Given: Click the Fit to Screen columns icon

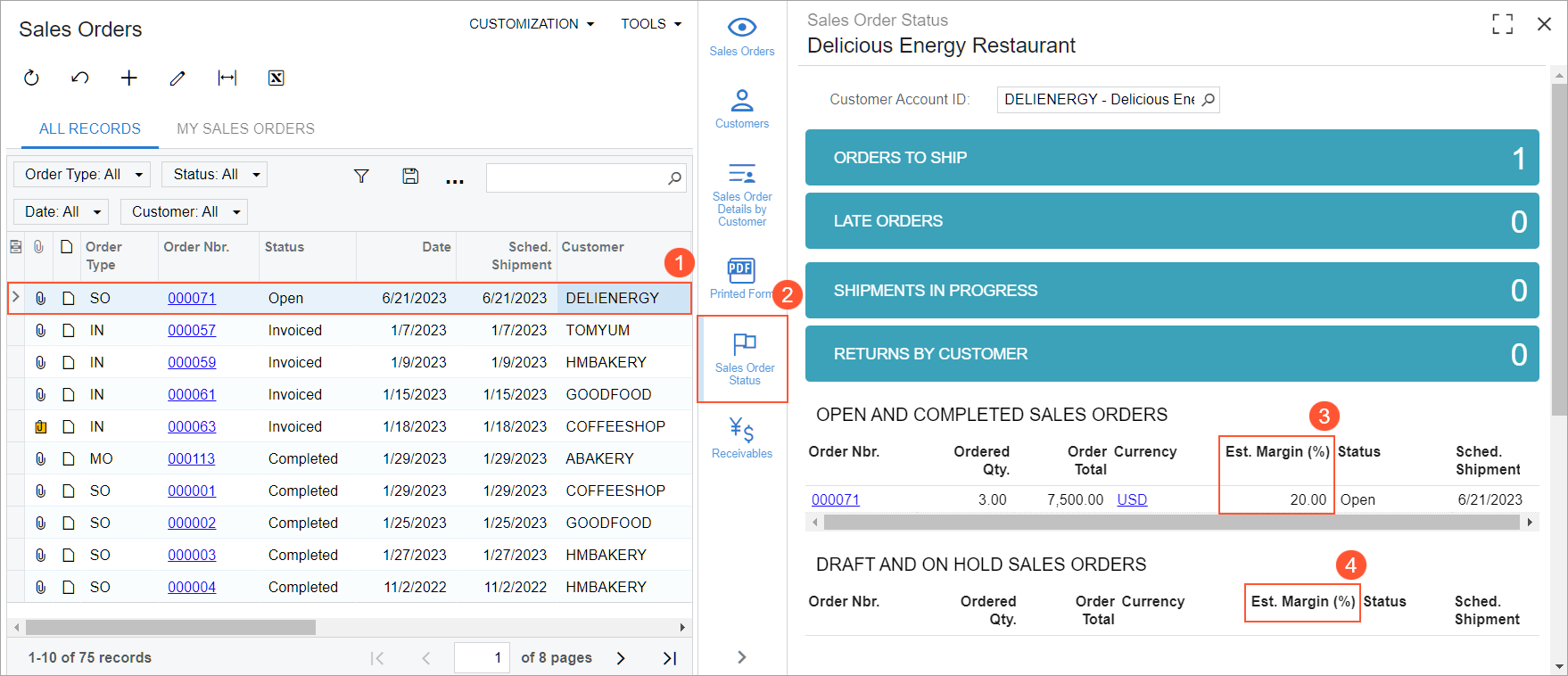Looking at the screenshot, I should (227, 78).
